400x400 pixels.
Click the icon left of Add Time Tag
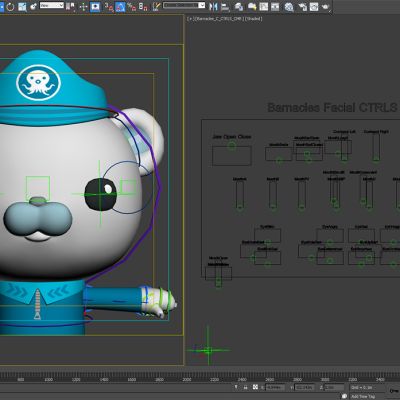345,396
